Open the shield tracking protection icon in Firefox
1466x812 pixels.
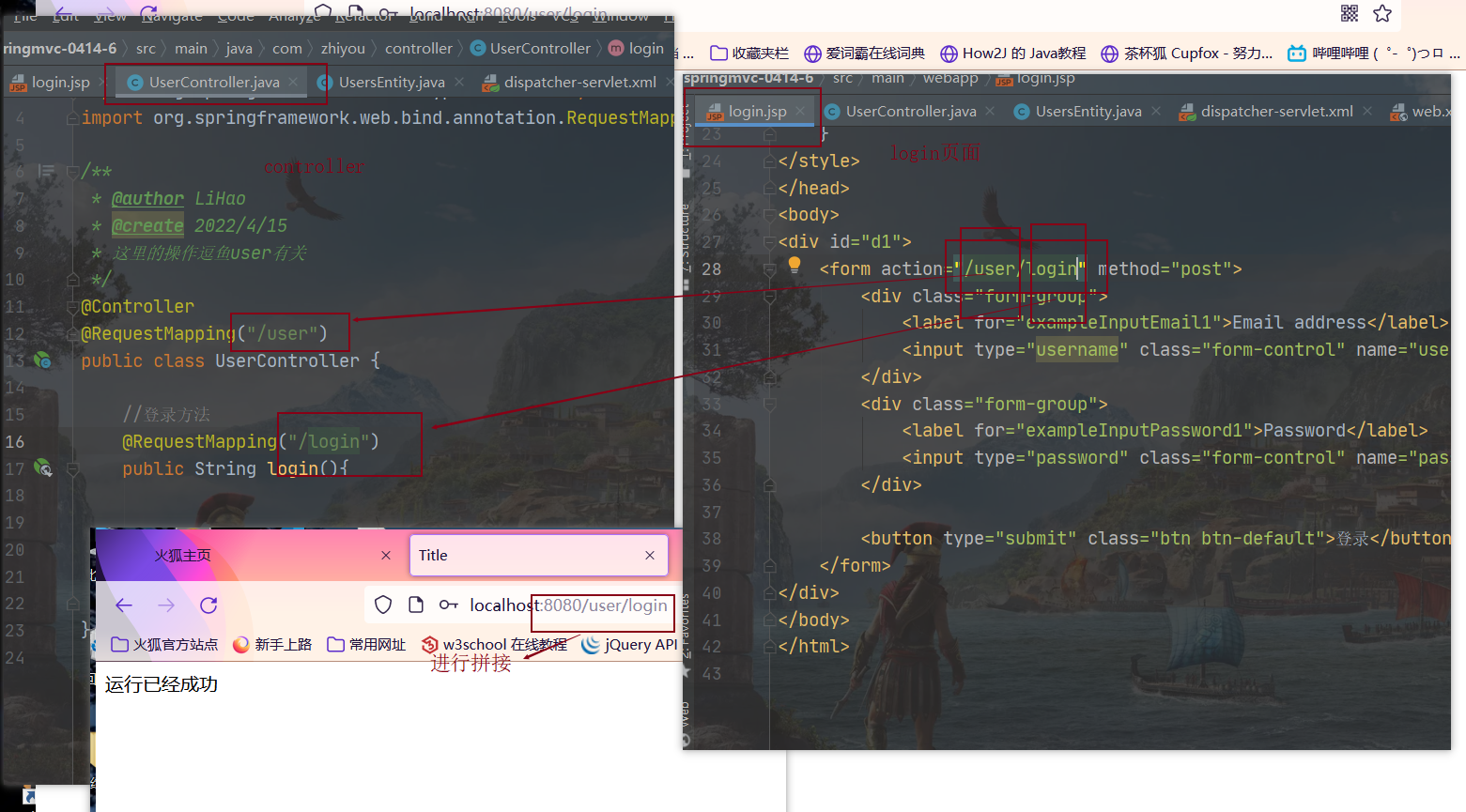point(383,605)
